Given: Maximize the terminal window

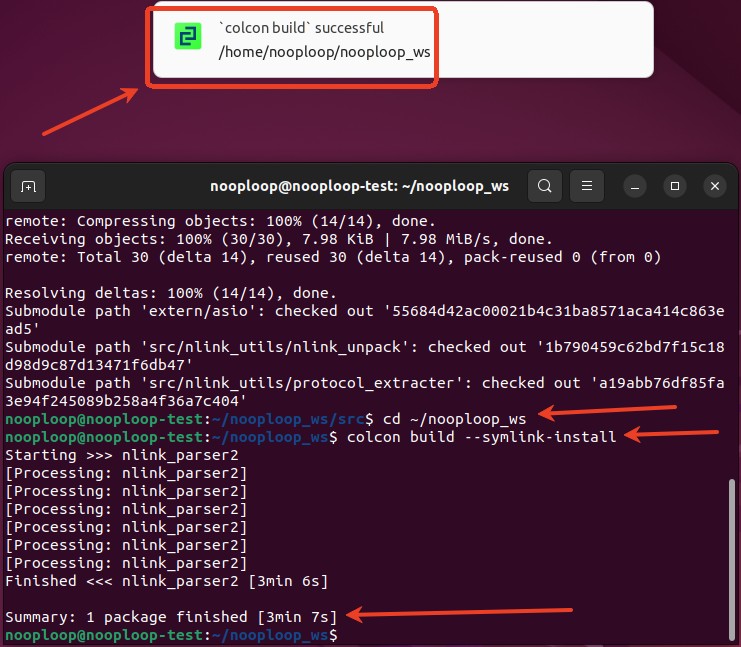Looking at the screenshot, I should tap(675, 186).
